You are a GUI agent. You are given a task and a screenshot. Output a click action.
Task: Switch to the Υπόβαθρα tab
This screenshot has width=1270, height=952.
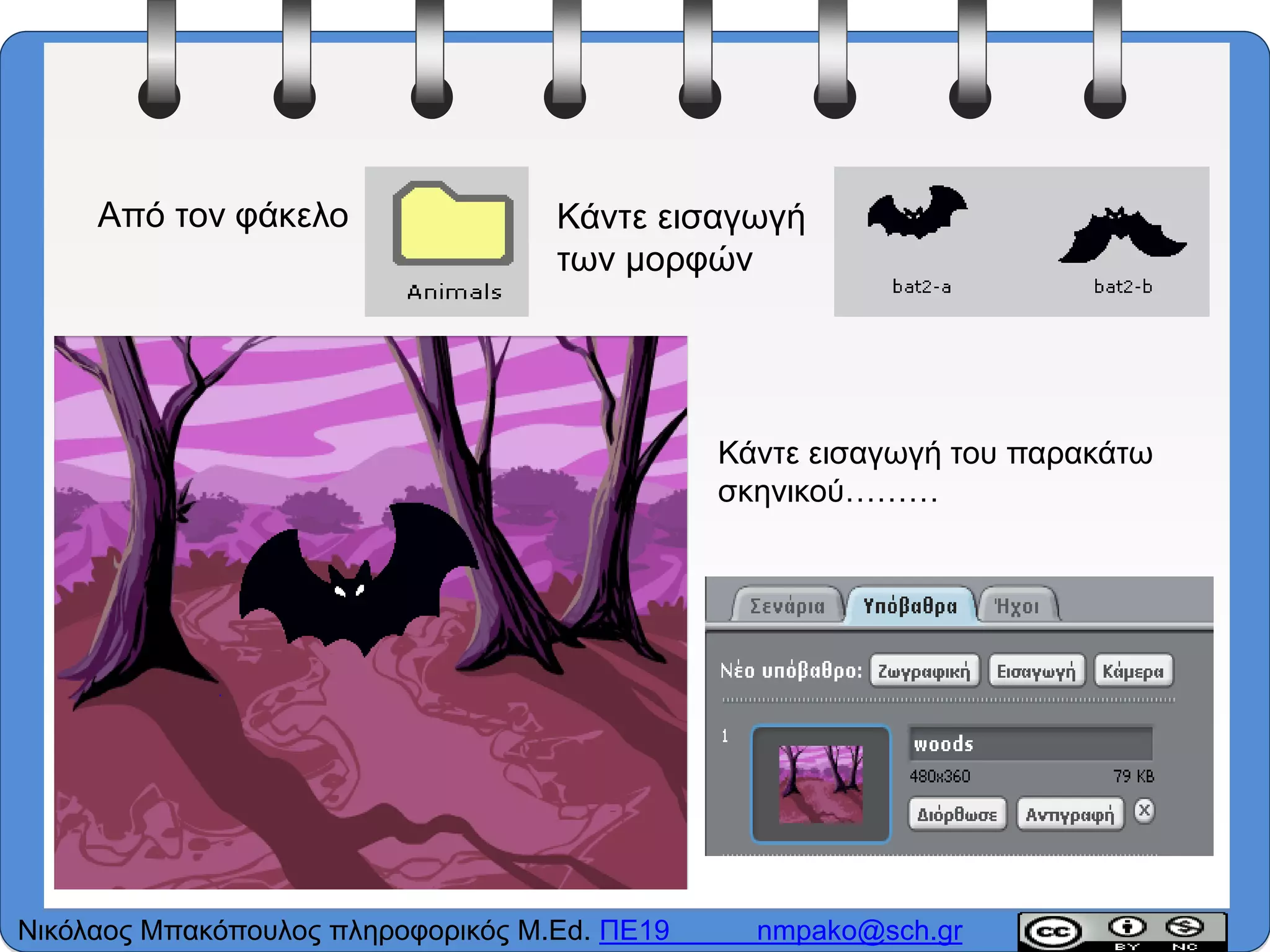click(910, 606)
